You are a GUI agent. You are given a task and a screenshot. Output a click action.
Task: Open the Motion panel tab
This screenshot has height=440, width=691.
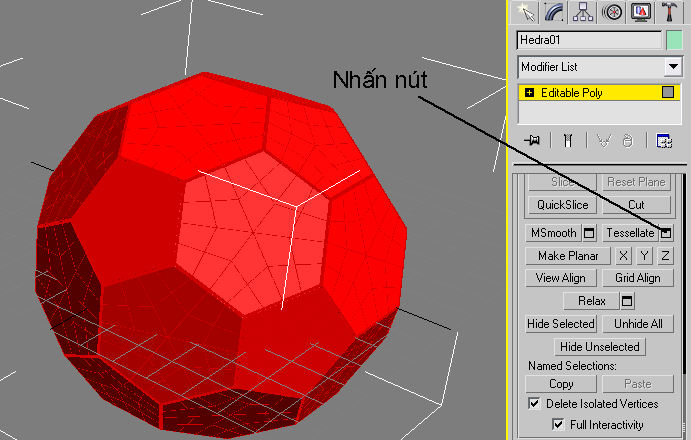612,12
